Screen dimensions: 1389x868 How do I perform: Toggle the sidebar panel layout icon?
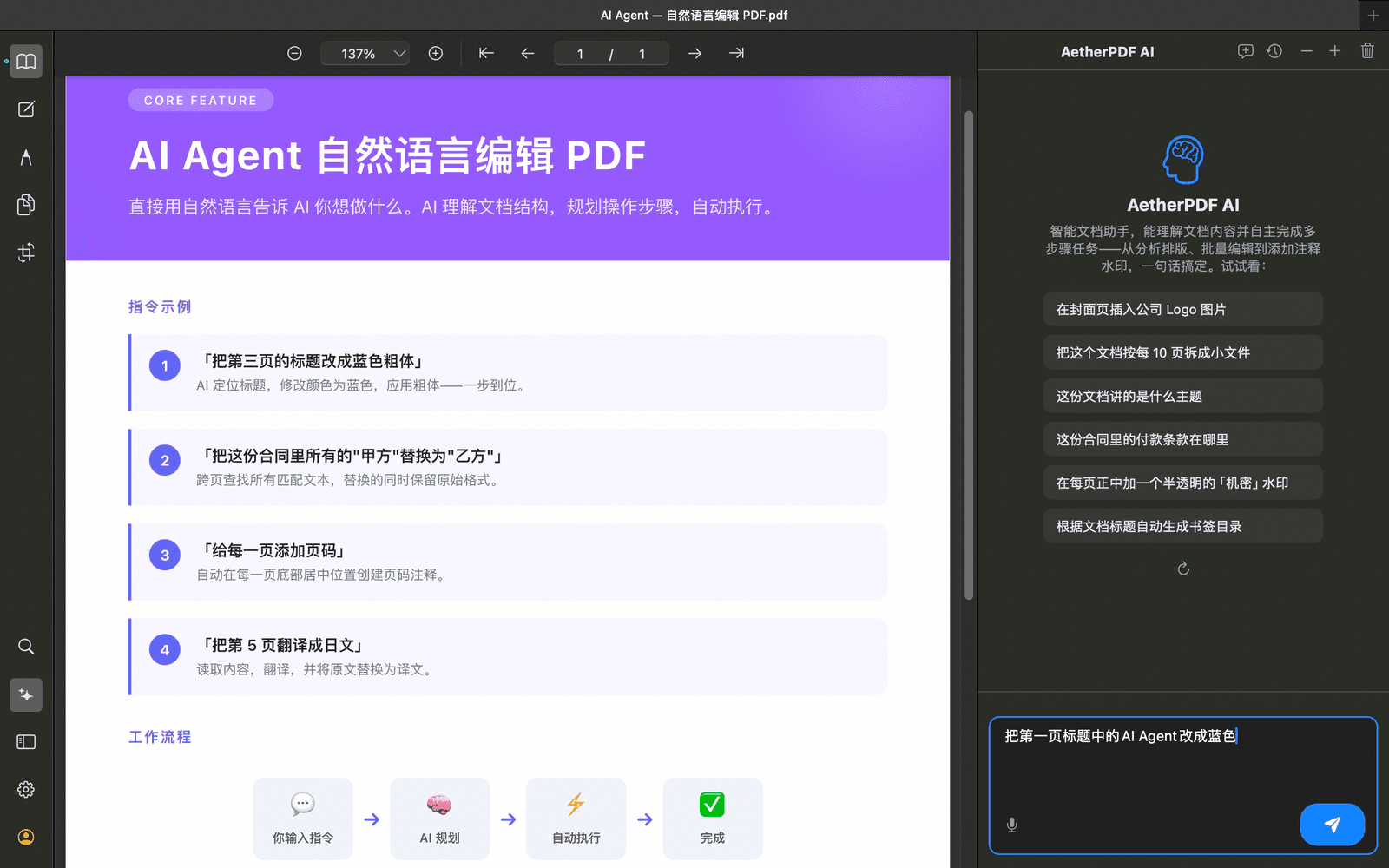[x=26, y=742]
